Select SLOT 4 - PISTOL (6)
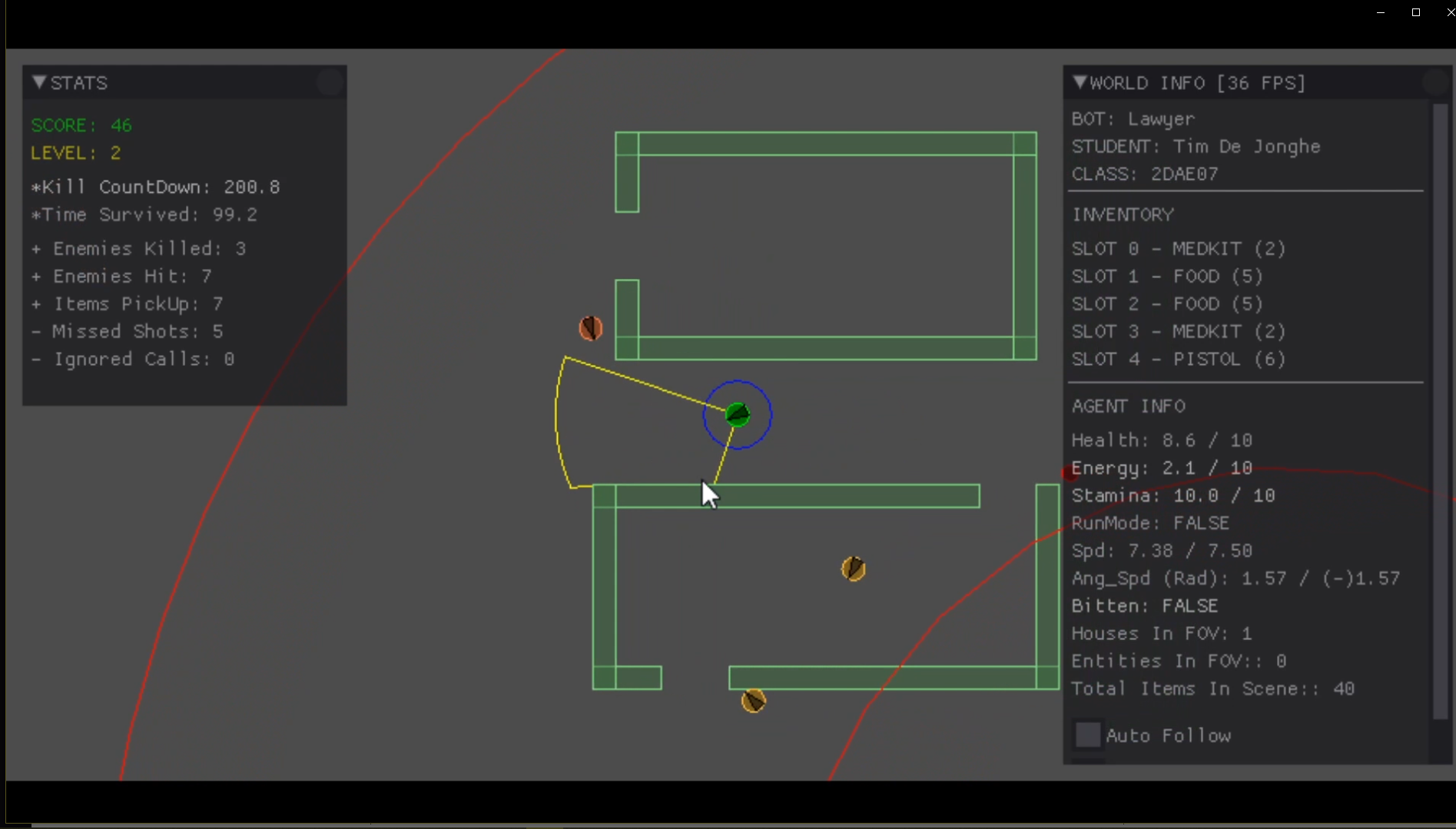This screenshot has width=1456, height=829. [x=1179, y=359]
